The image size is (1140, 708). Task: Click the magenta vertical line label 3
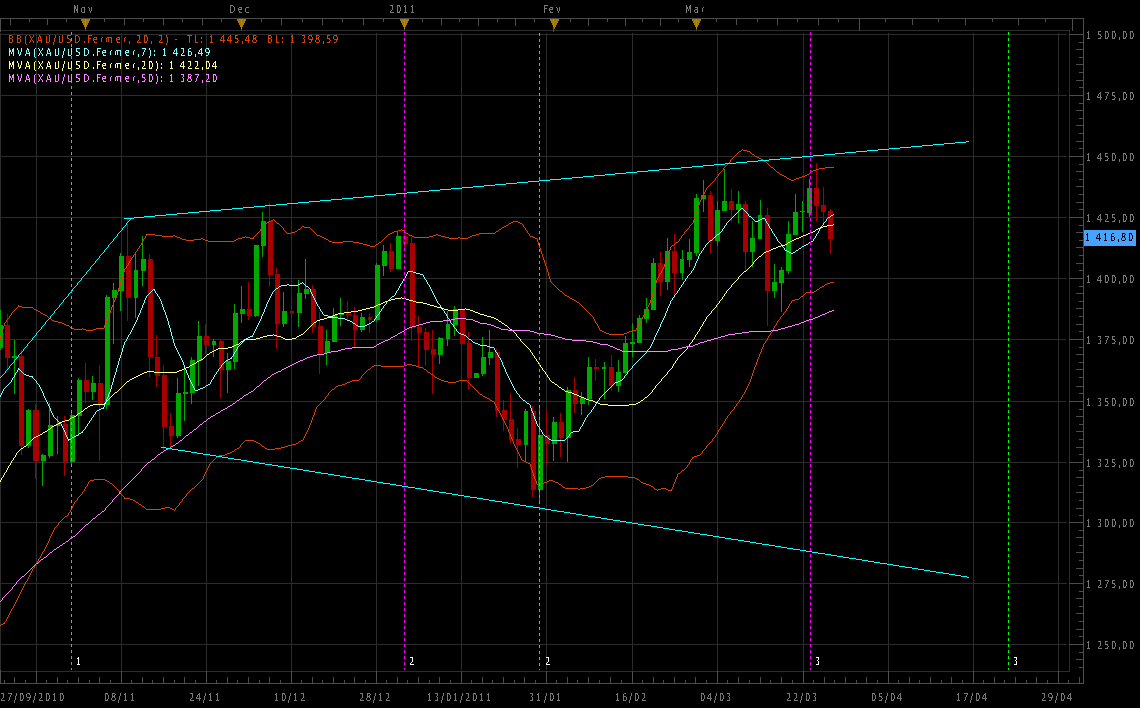pos(817,662)
